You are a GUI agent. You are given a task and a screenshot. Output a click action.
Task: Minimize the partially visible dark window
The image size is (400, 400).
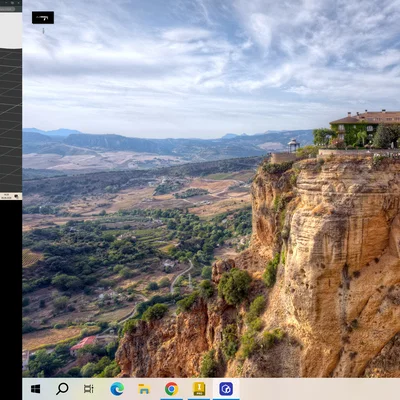(x=6, y=2)
